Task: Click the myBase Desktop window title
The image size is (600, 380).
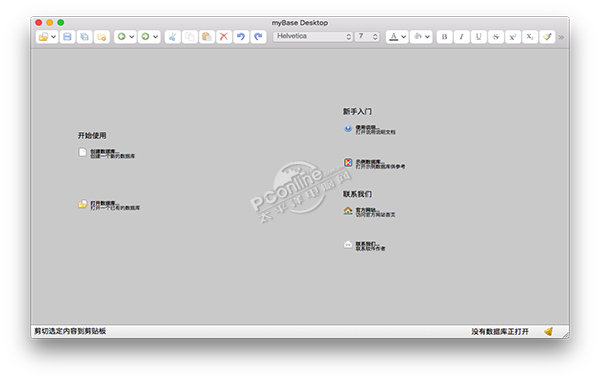Action: [x=300, y=23]
